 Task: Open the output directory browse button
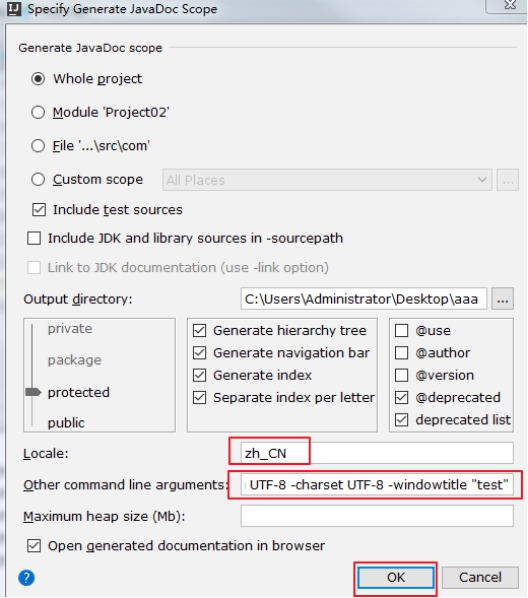tap(502, 299)
